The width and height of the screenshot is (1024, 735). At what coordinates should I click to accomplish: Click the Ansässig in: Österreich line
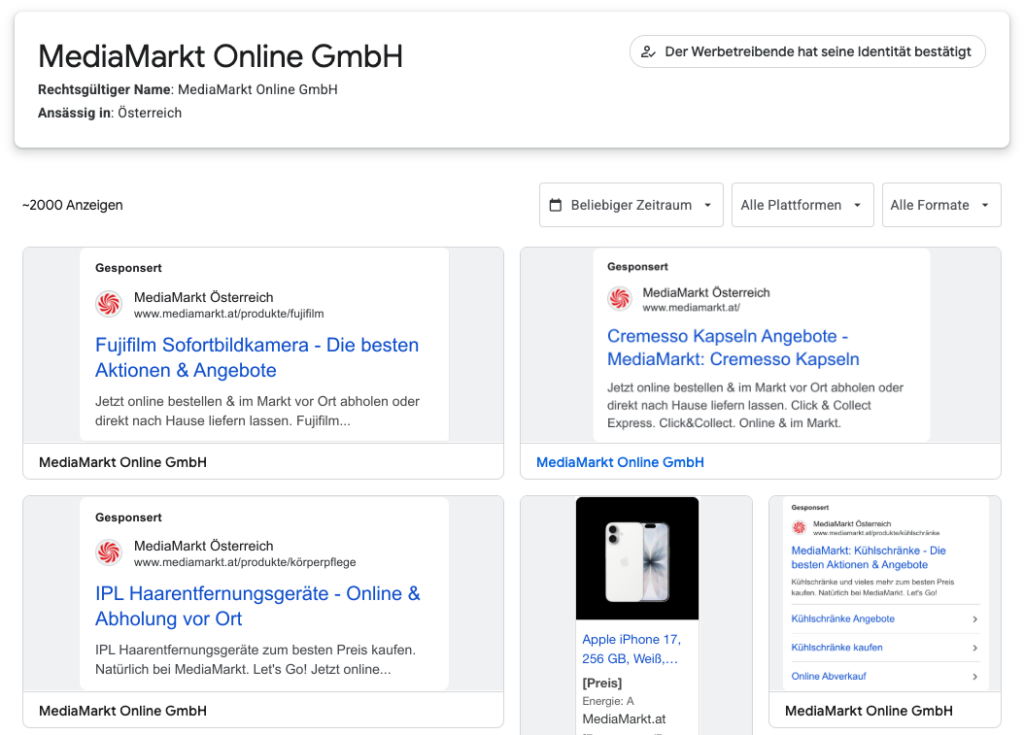click(x=110, y=113)
